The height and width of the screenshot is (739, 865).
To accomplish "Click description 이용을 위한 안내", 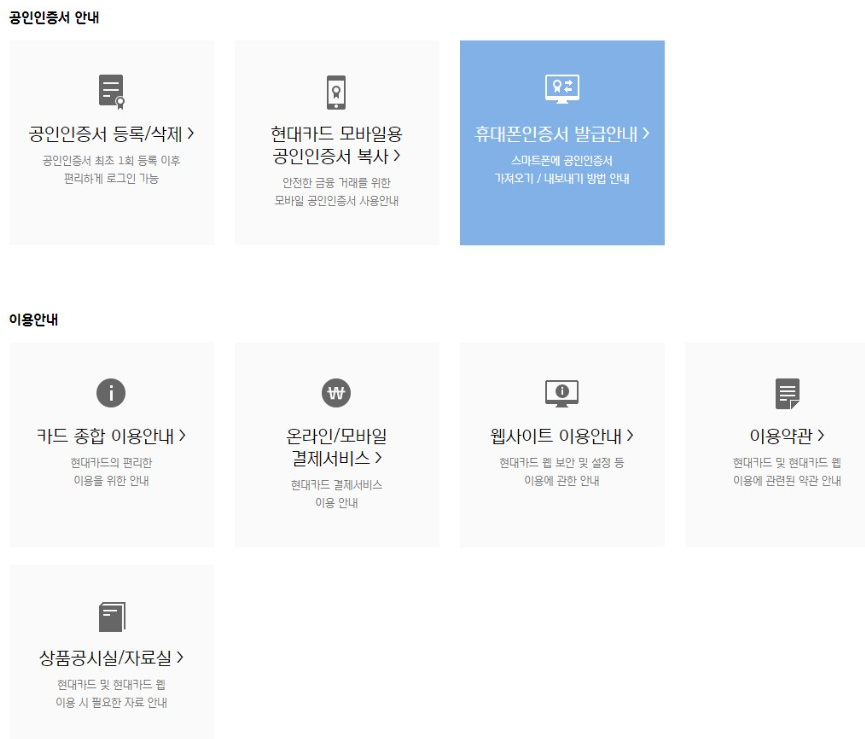I will pos(111,480).
